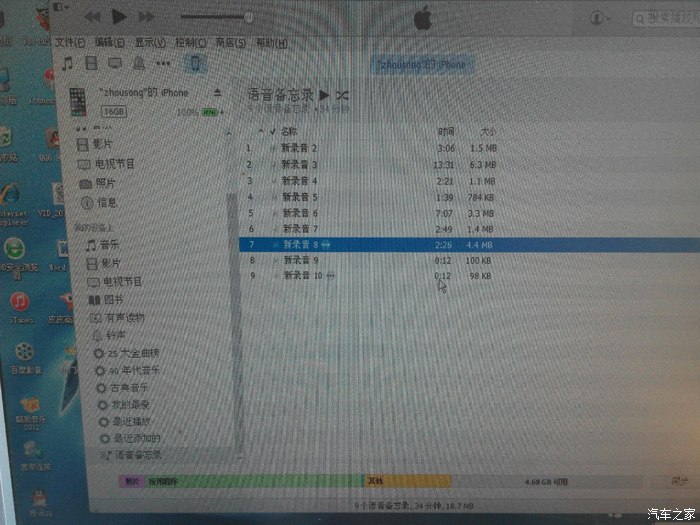Toggle checkbox for 新录音 10
The image size is (700, 525).
point(276,276)
